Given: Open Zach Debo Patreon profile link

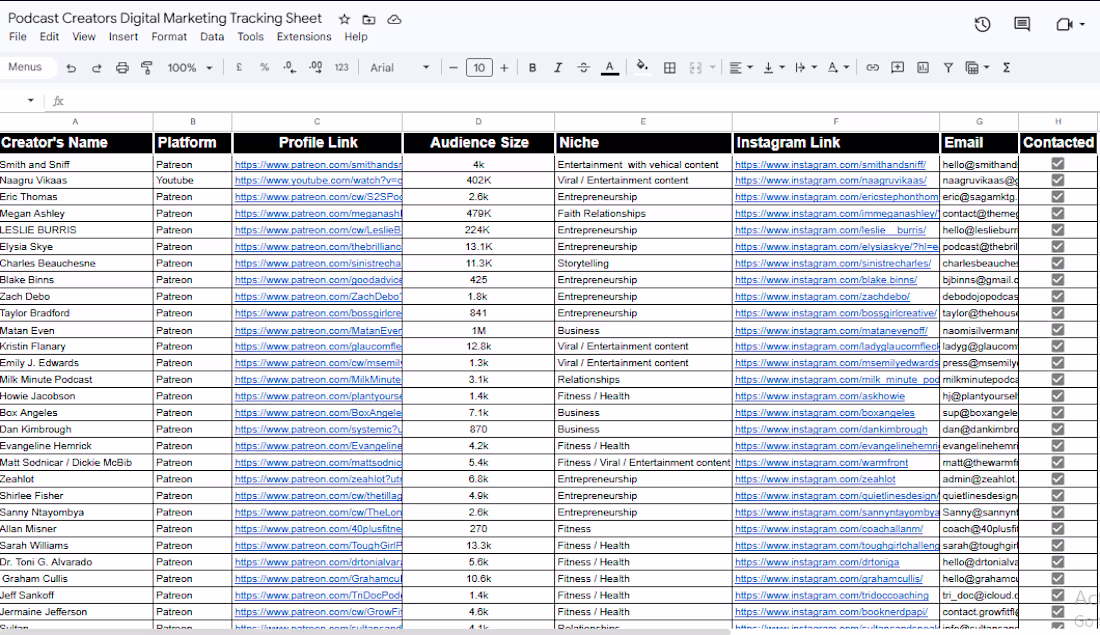Looking at the screenshot, I should point(318,296).
